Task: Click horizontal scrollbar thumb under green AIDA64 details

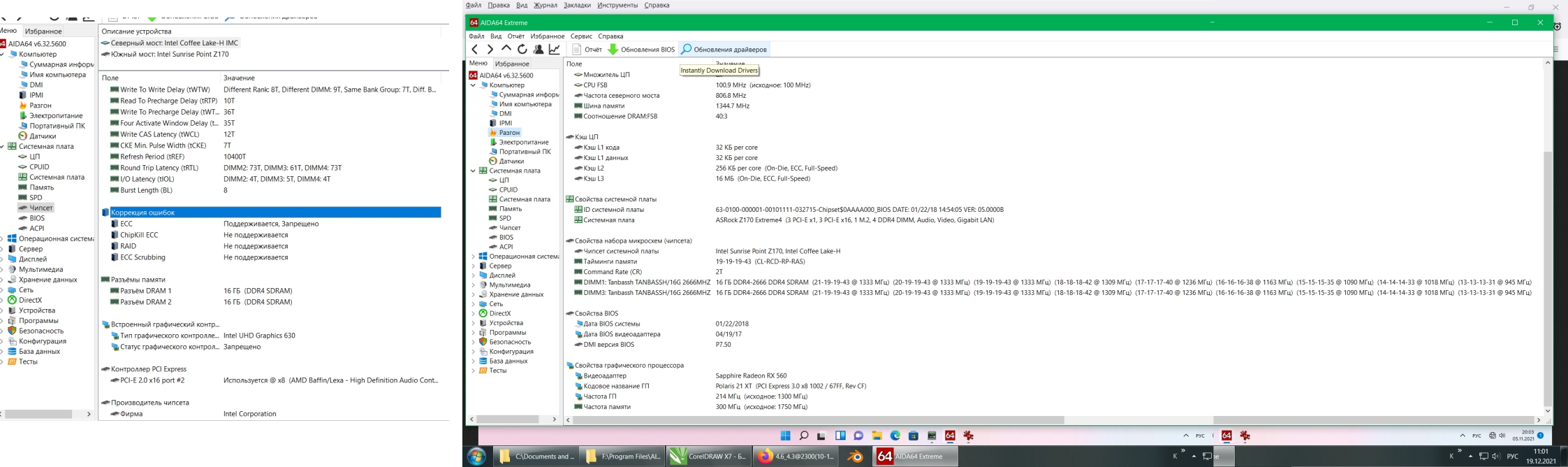Action: pos(818,420)
